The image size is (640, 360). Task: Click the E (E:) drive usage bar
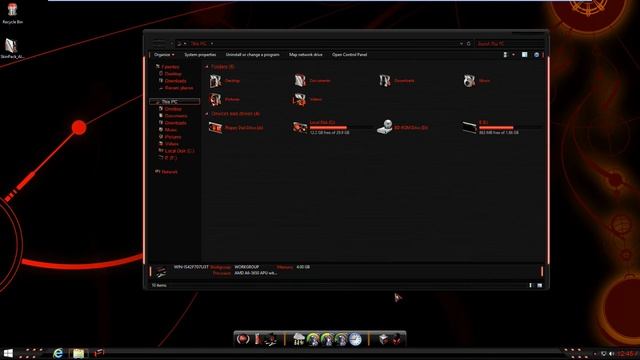(510, 128)
